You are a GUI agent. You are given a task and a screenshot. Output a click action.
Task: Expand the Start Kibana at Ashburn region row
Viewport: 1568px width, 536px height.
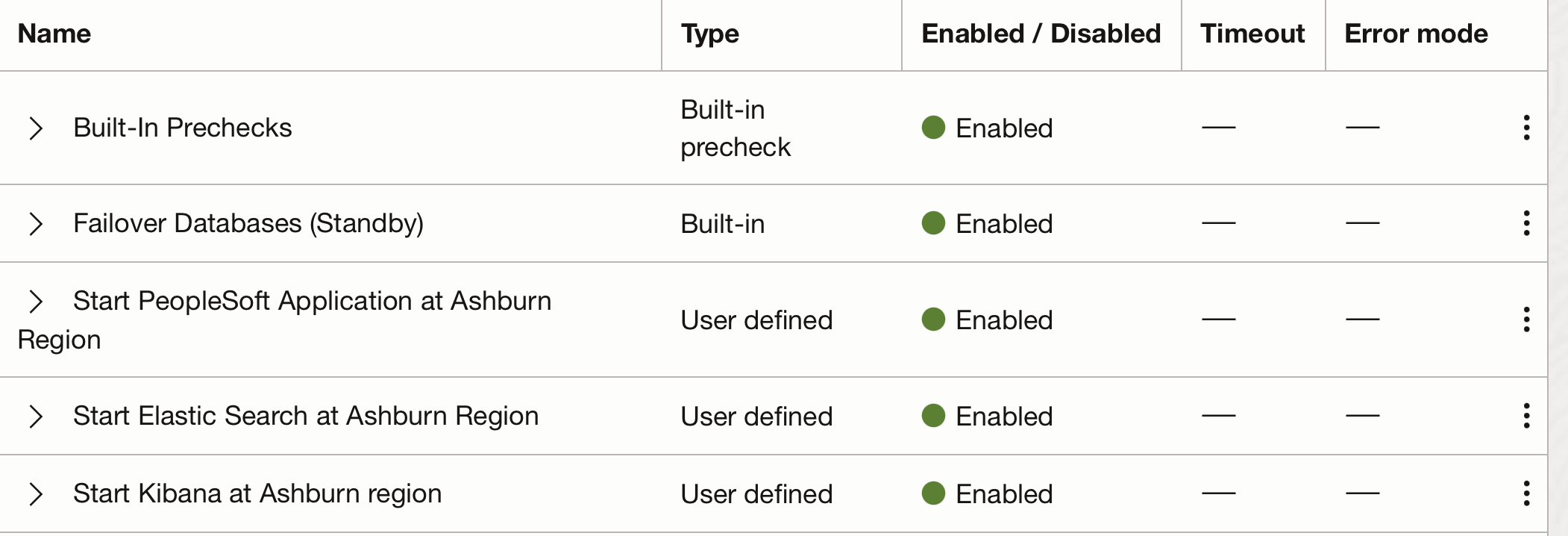(x=36, y=493)
